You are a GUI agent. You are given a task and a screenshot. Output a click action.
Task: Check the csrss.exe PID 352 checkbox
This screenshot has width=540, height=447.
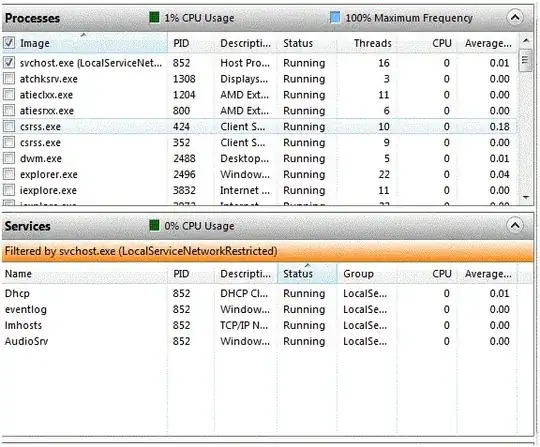[x=9, y=142]
